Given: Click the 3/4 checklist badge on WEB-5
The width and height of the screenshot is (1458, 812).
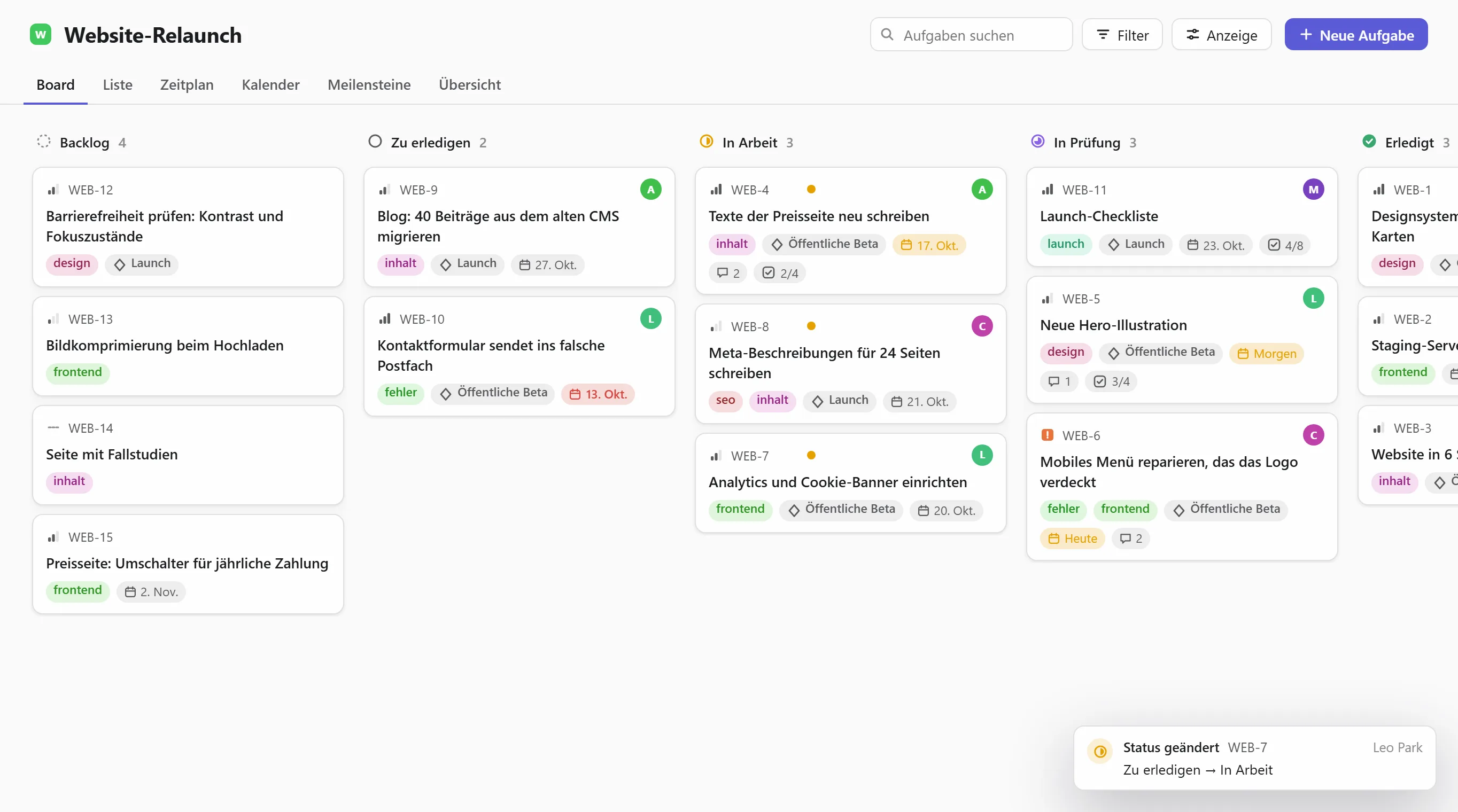Looking at the screenshot, I should pyautogui.click(x=1111, y=381).
